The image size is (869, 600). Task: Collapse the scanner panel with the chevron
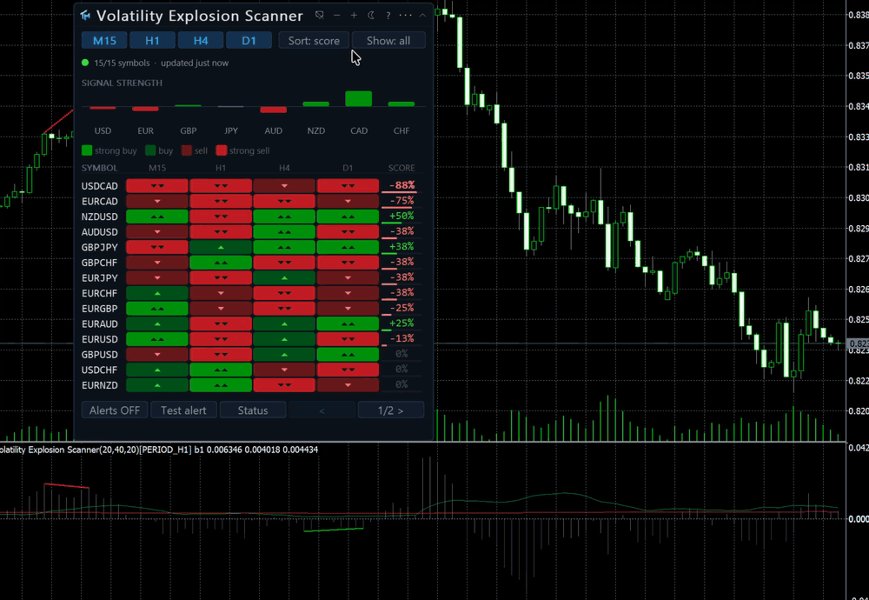click(x=422, y=16)
